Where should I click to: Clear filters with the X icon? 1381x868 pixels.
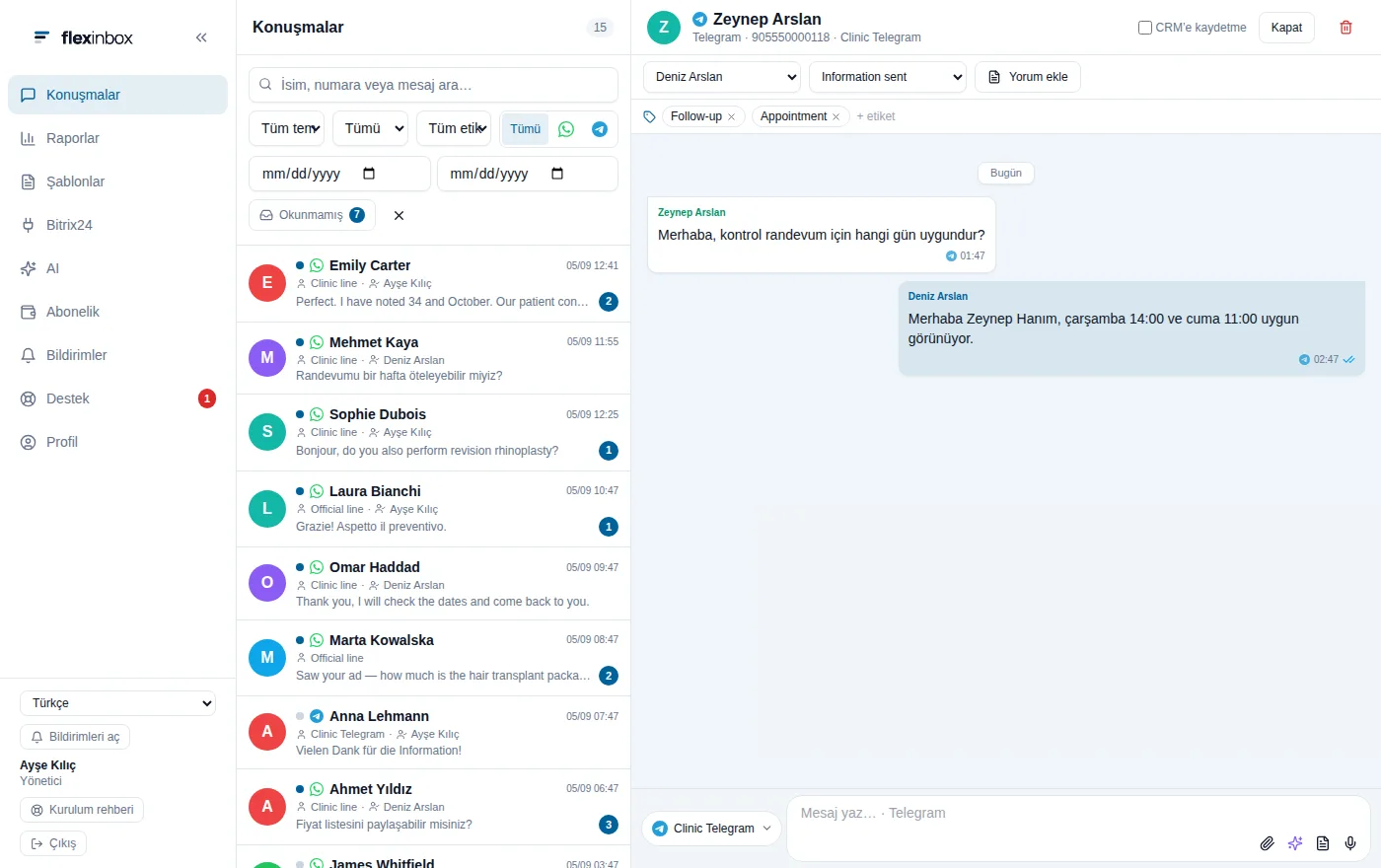[399, 215]
